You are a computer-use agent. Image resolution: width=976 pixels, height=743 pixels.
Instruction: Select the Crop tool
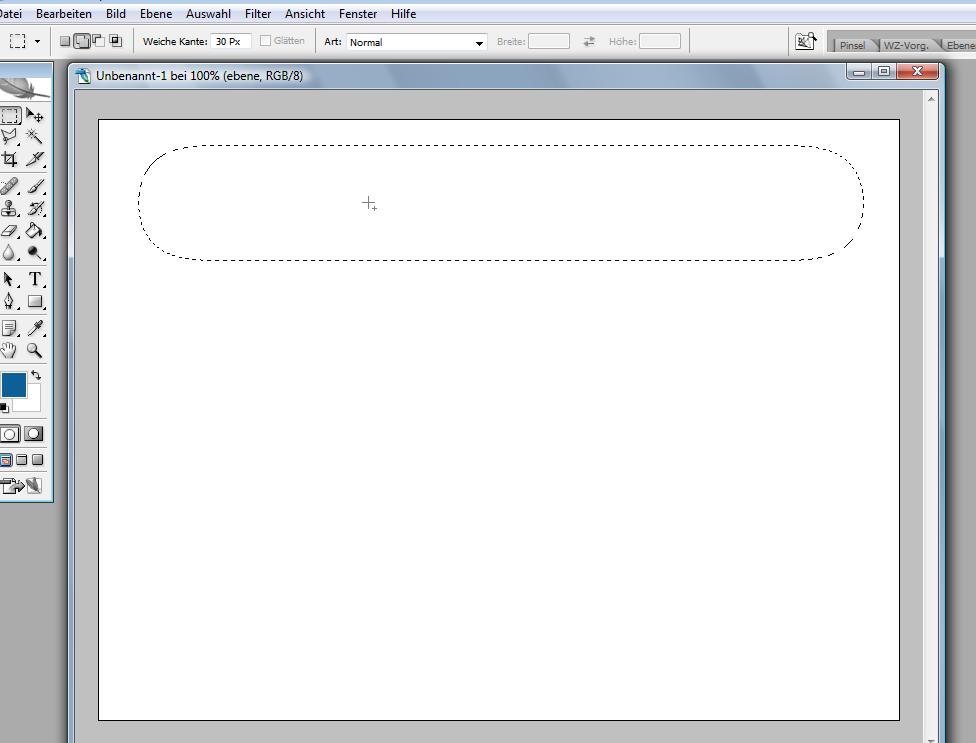click(10, 159)
